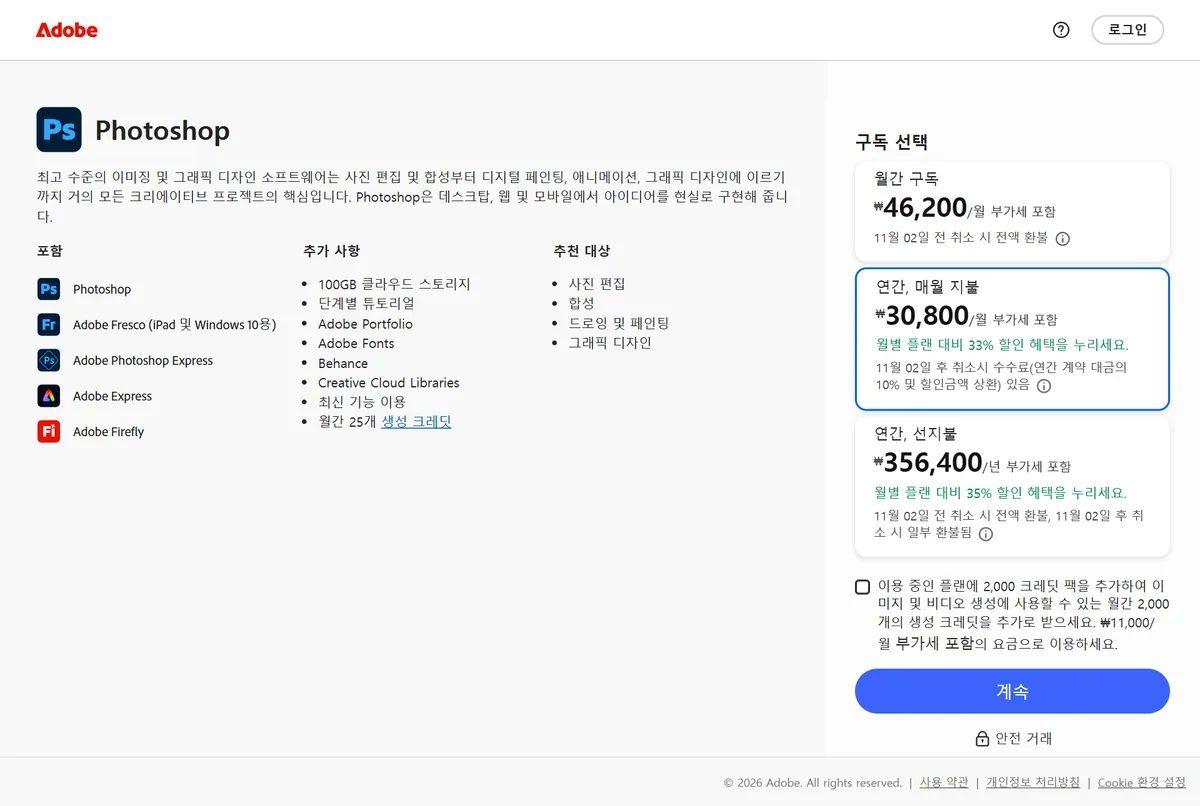Click the blue 계속 button
Image resolution: width=1200 pixels, height=806 pixels.
coord(1012,691)
